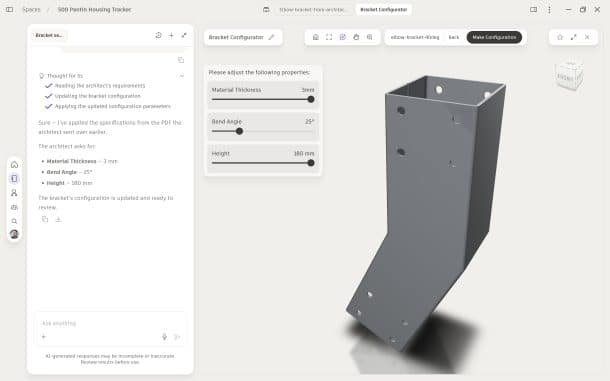Open the Spaces breadcrumb link
This screenshot has height=381, width=610.
(x=32, y=9)
